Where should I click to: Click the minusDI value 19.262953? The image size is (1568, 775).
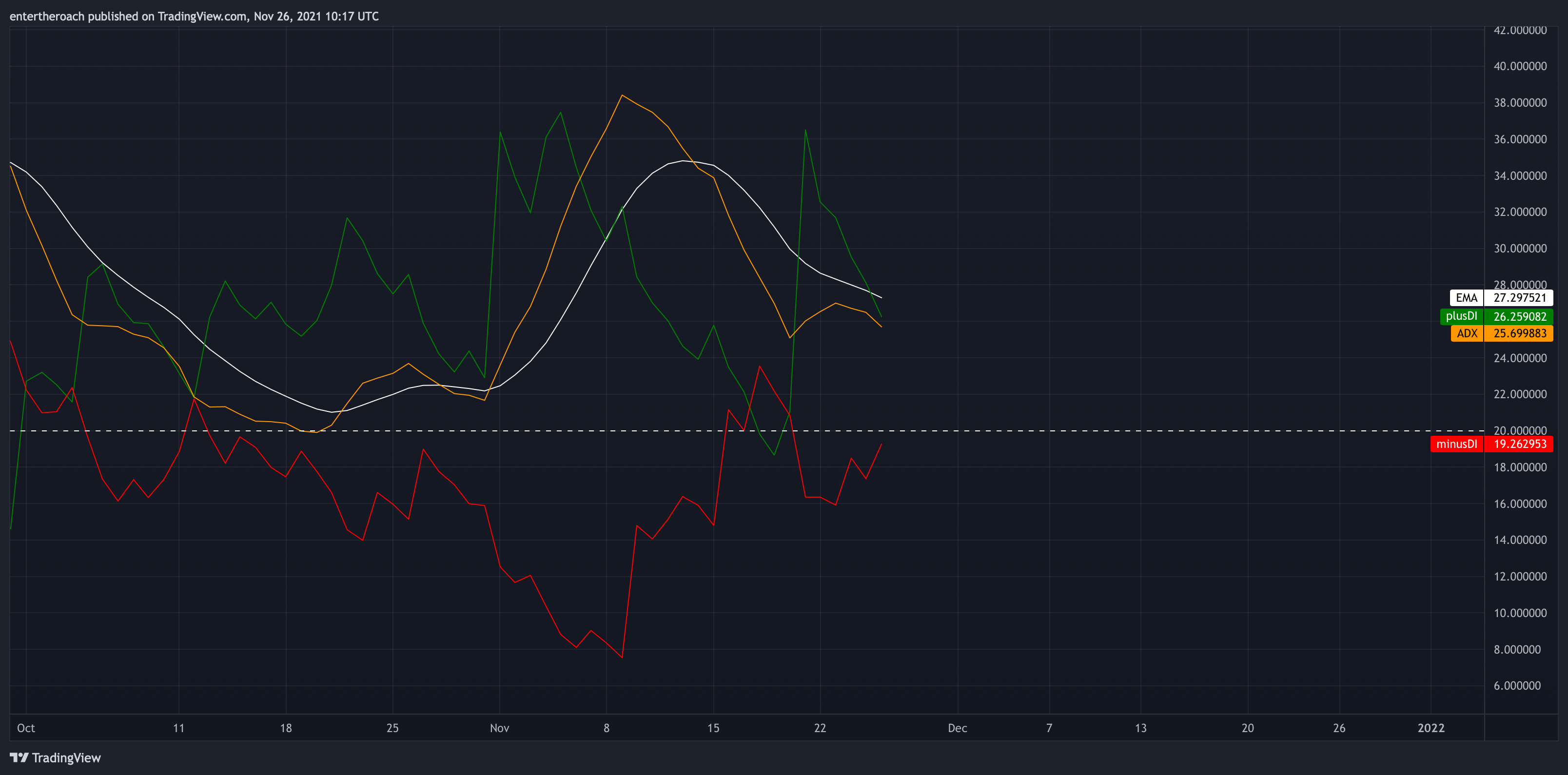[x=1519, y=444]
